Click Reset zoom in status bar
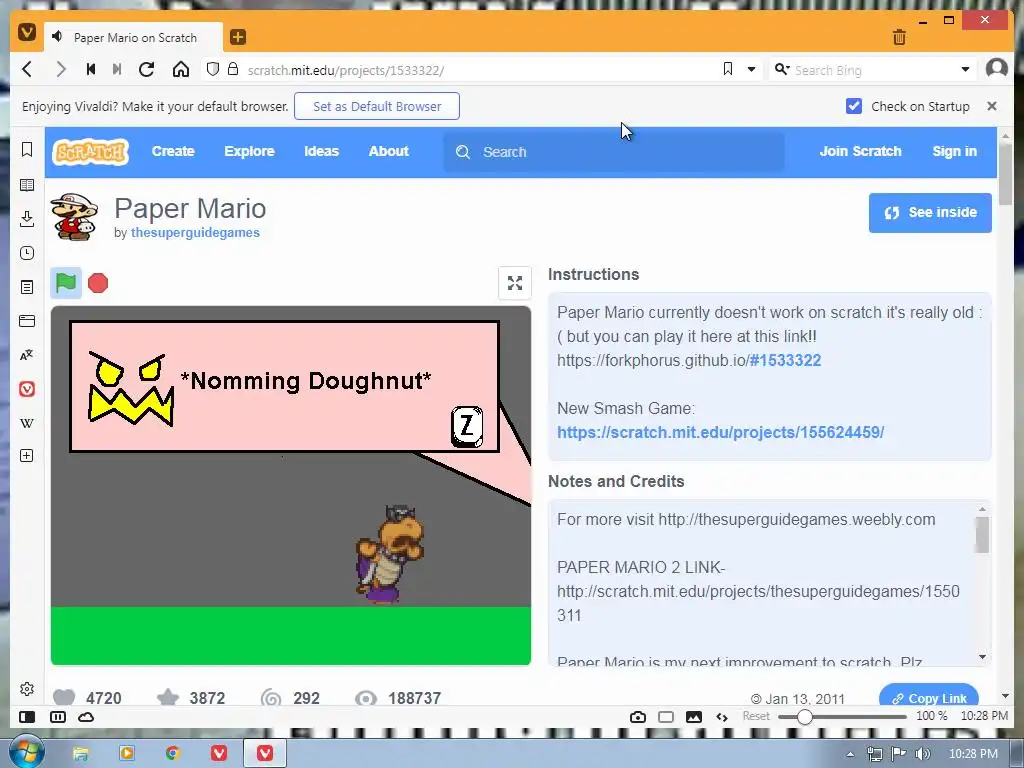The width and height of the screenshot is (1024, 768). (x=756, y=716)
